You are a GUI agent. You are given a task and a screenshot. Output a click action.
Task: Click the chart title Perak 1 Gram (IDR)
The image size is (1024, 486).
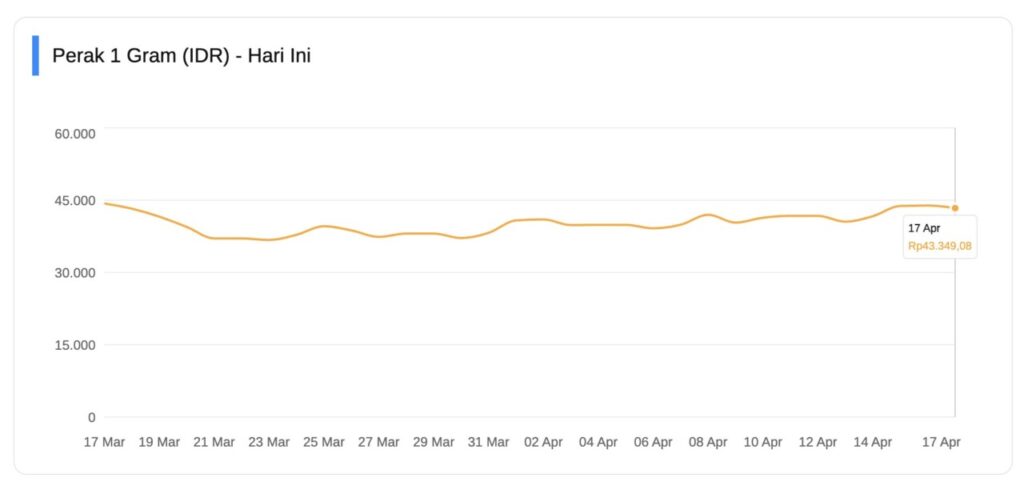(181, 56)
